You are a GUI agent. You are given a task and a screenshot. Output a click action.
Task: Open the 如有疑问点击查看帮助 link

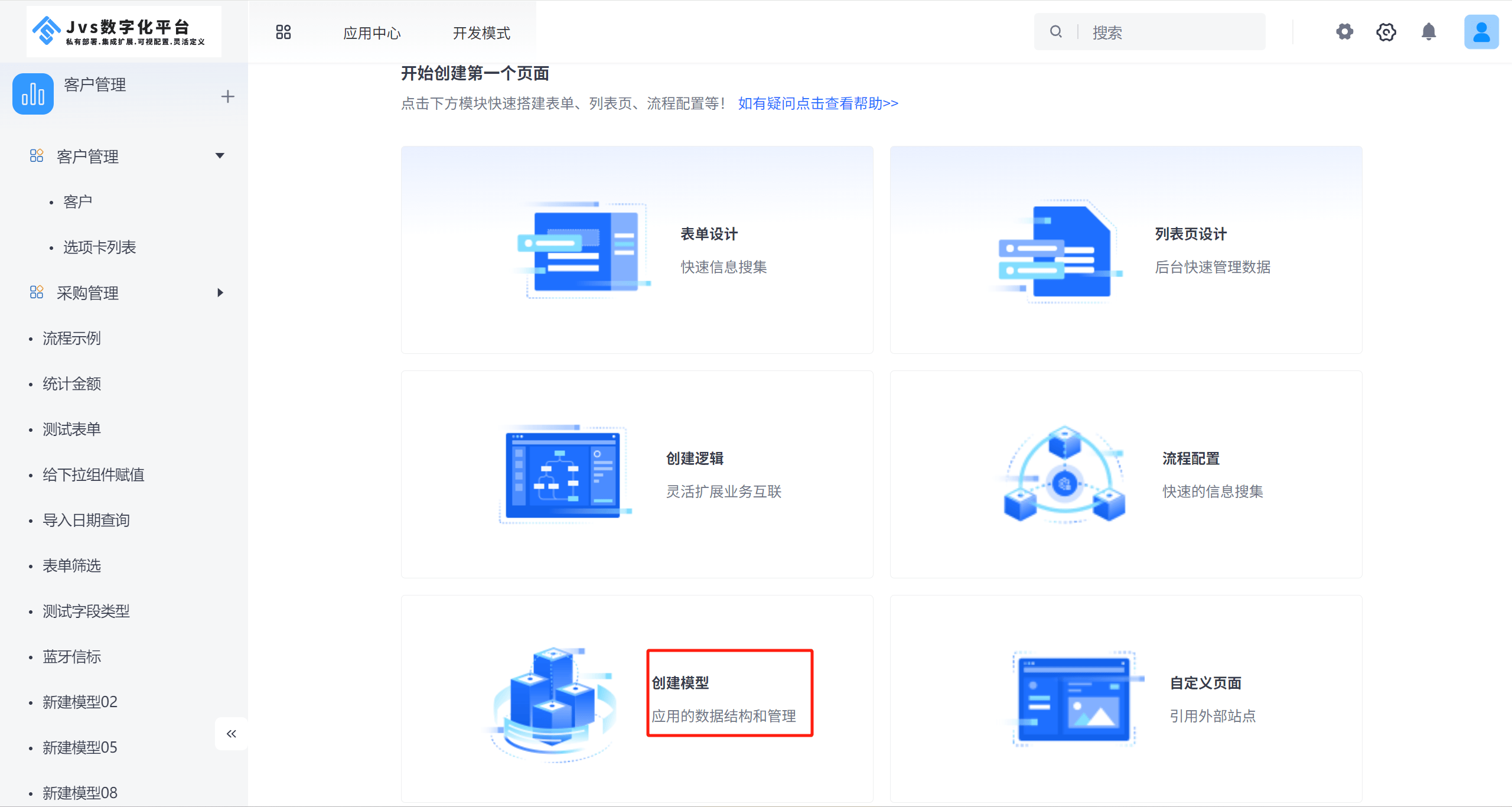[818, 103]
